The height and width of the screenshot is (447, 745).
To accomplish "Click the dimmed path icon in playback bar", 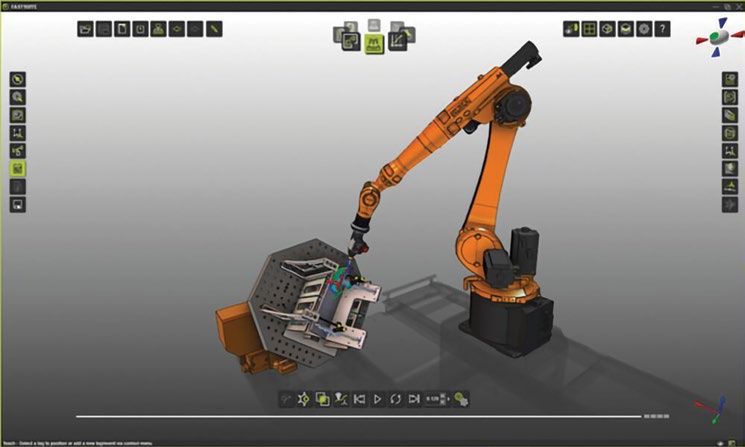I will 286,399.
